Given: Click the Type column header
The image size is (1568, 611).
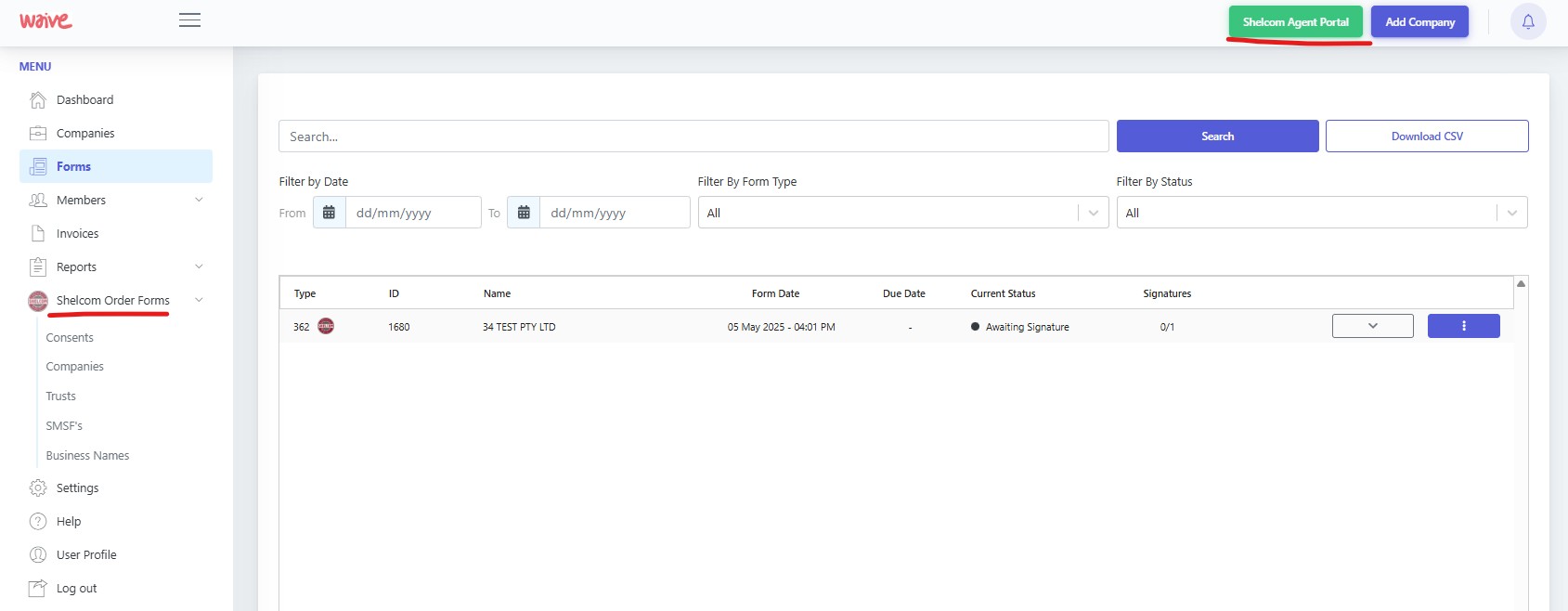Looking at the screenshot, I should tap(305, 293).
